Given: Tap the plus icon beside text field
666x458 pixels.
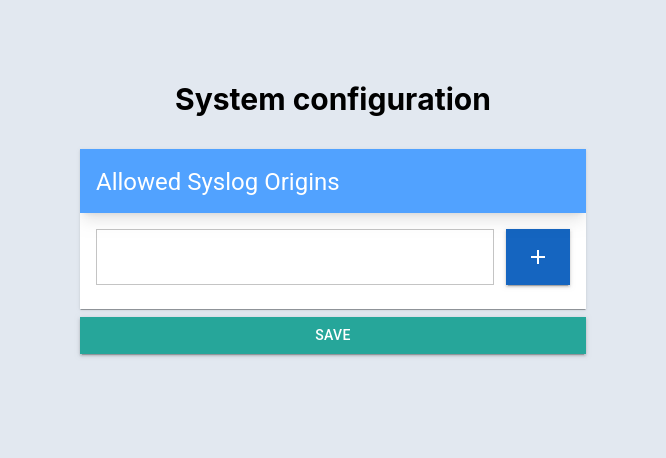Looking at the screenshot, I should click(x=538, y=257).
